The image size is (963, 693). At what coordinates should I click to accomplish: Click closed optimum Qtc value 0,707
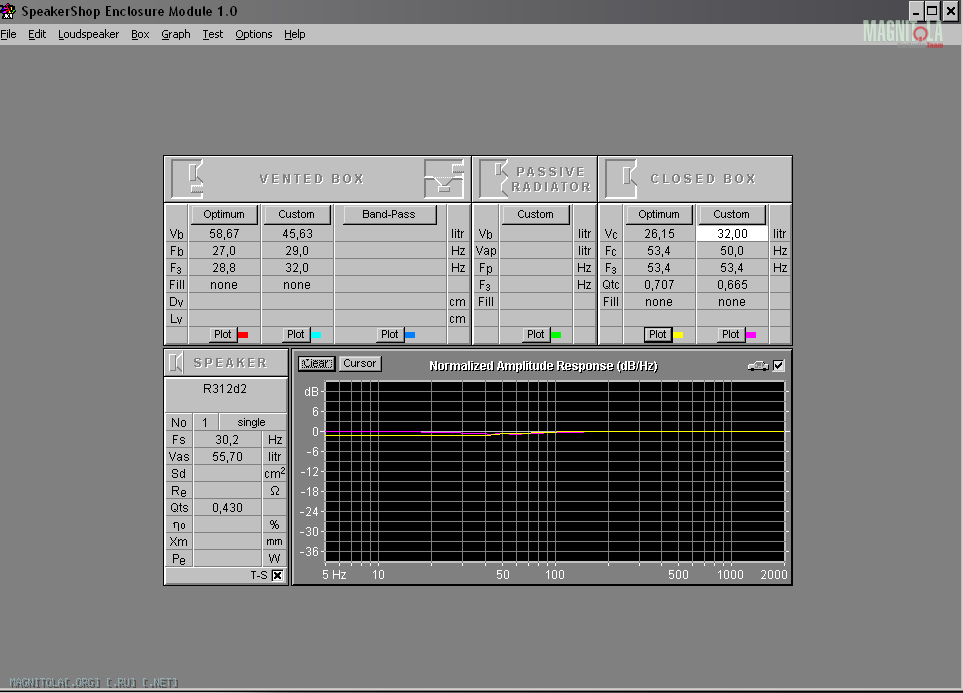659,285
